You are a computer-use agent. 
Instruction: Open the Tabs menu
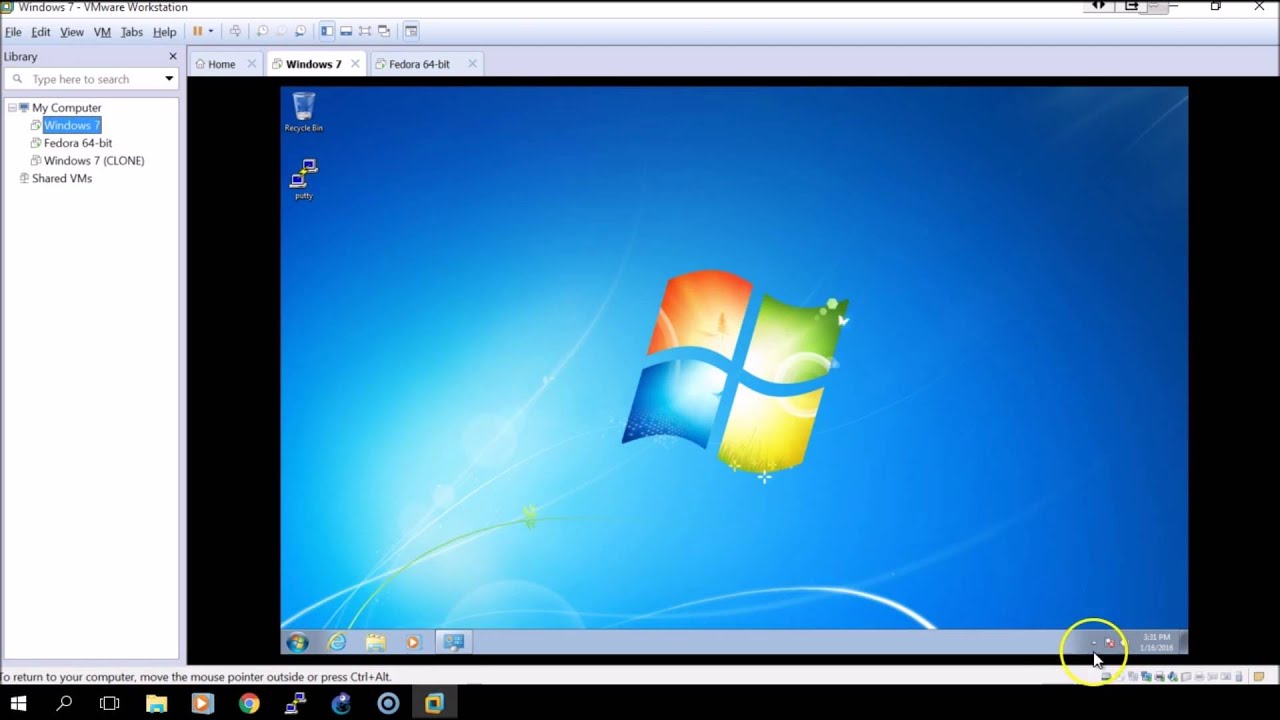pos(132,32)
